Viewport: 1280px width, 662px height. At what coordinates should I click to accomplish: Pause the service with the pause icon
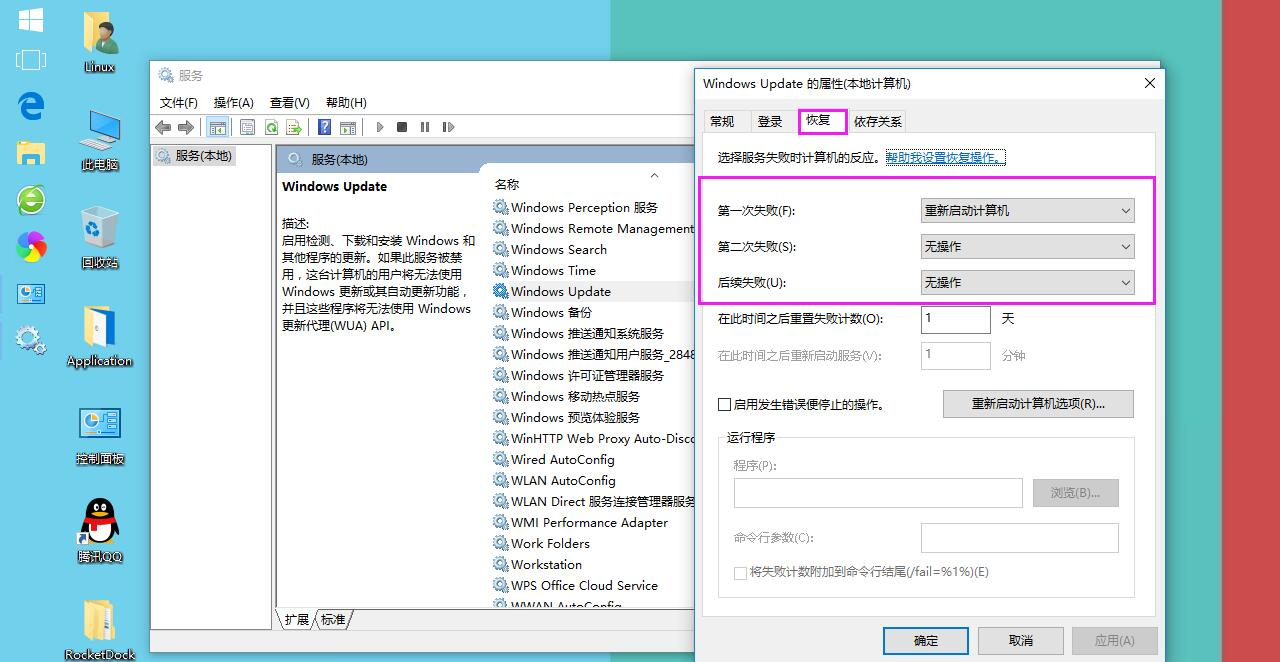425,127
